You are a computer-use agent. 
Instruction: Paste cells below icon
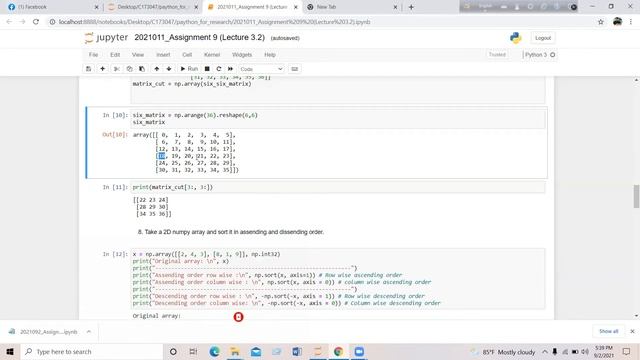(x=142, y=69)
